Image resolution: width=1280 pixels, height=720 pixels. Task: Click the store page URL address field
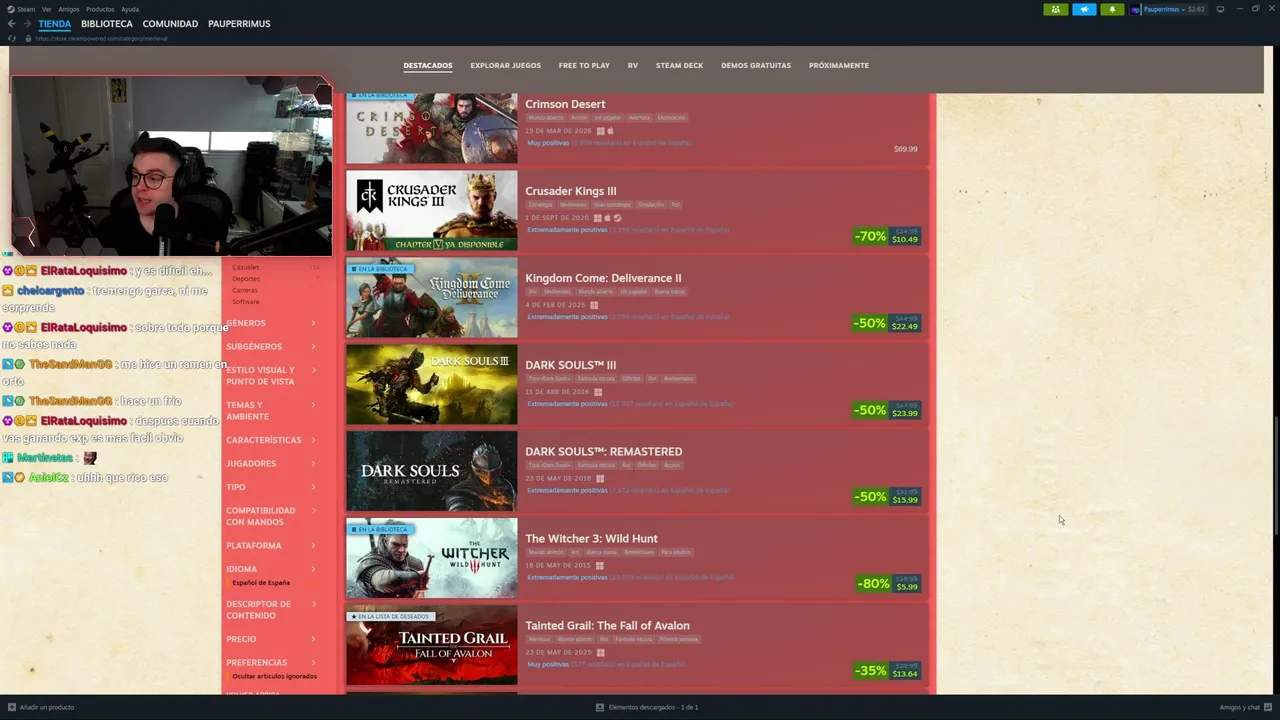[101, 38]
